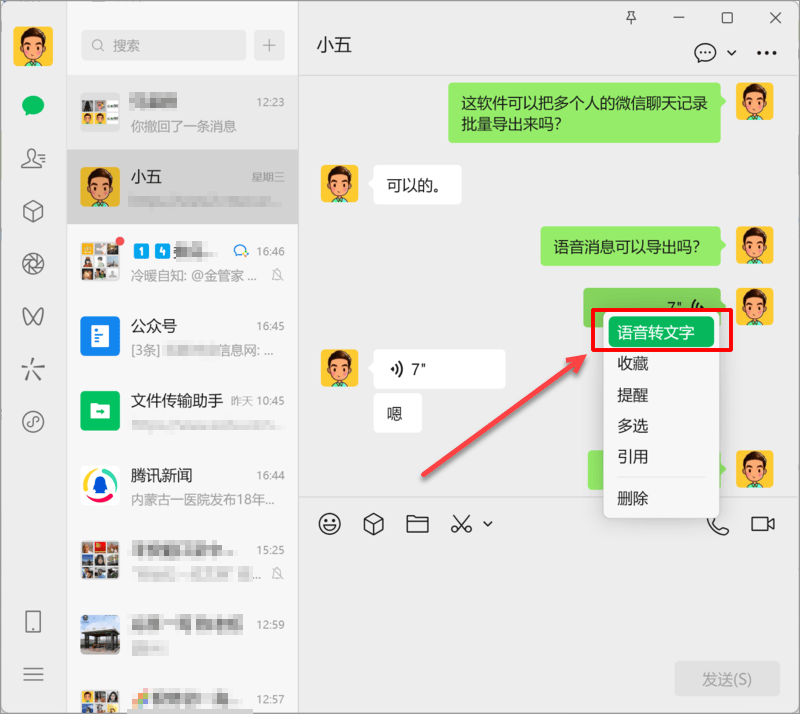This screenshot has width=800, height=714.
Task: Open Favorites cube icon in sidebar
Action: [x=33, y=211]
